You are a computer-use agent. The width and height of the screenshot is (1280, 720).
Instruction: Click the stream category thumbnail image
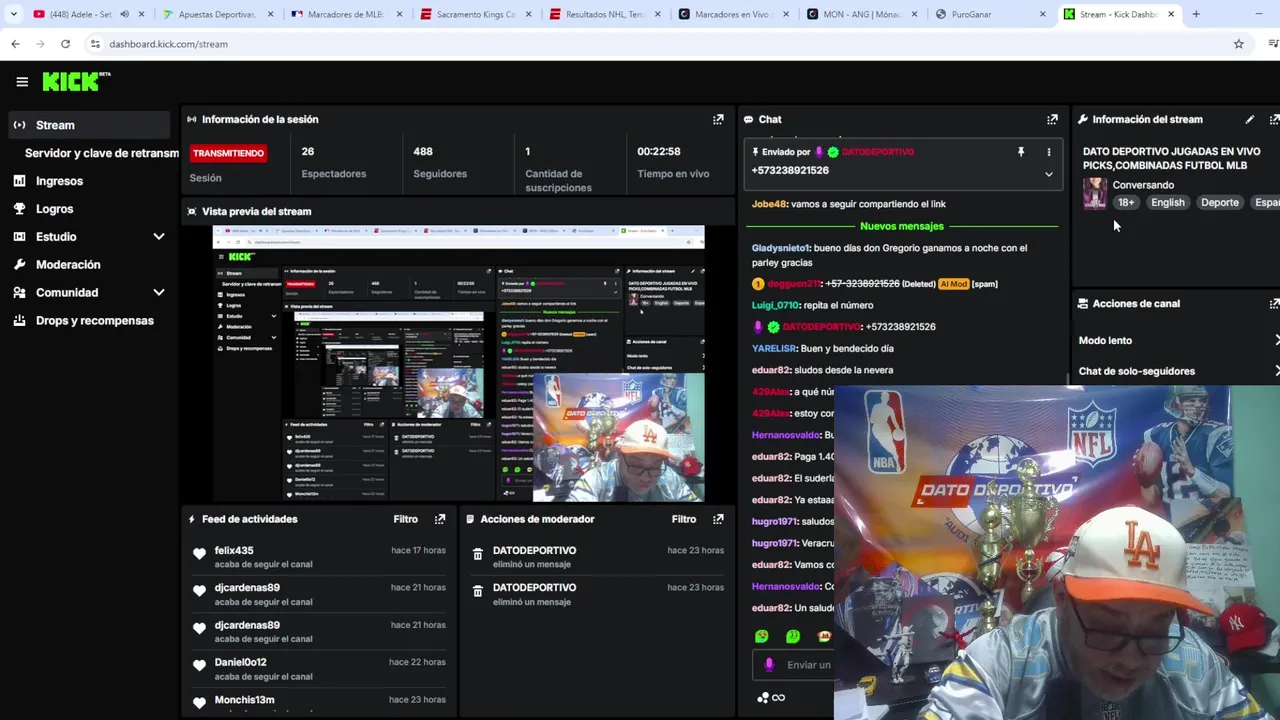click(x=1095, y=193)
